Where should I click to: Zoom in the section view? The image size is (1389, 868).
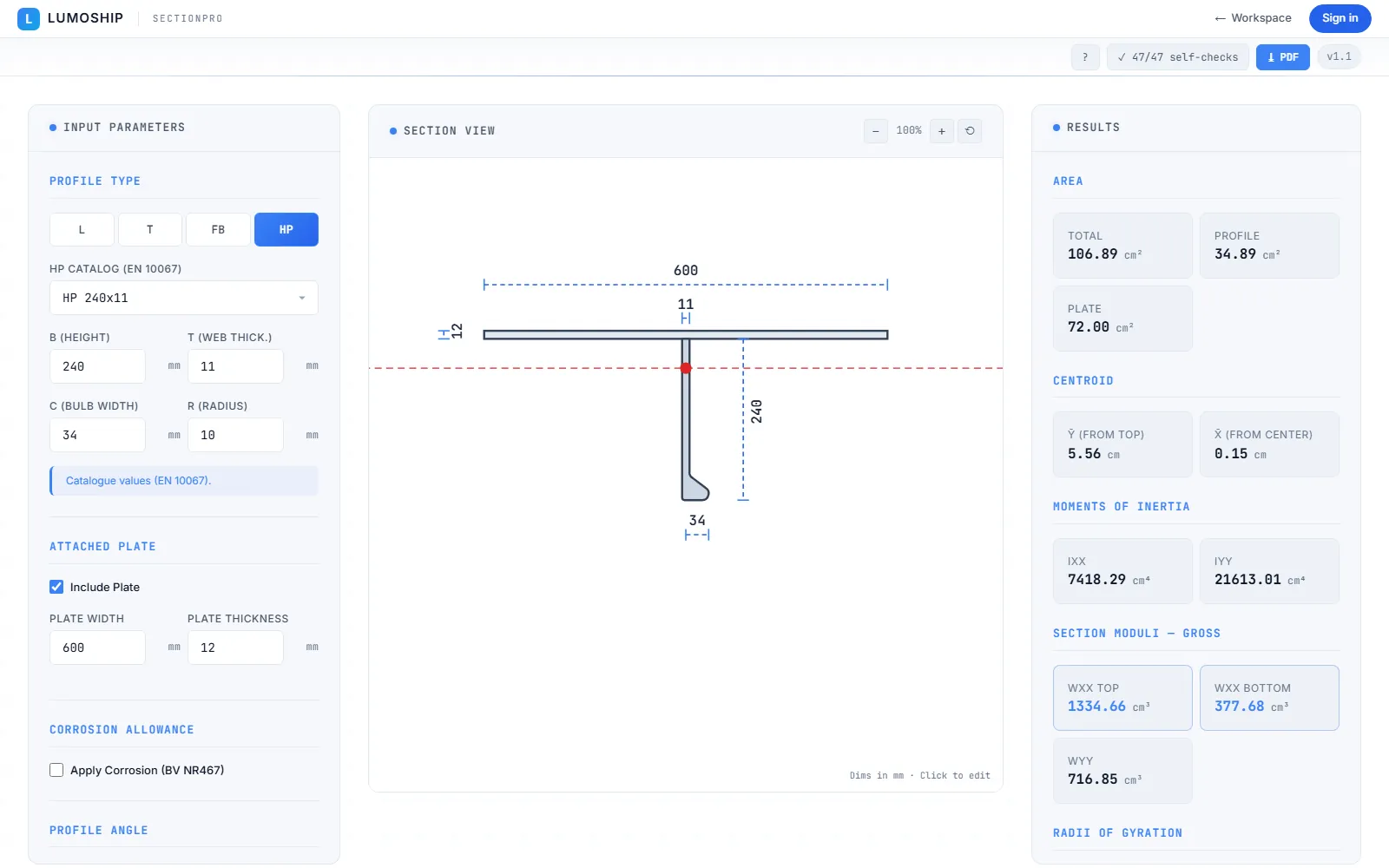pos(942,131)
